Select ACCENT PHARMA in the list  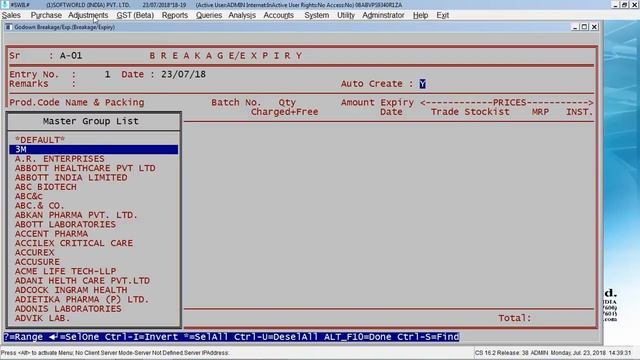[x=93, y=234]
